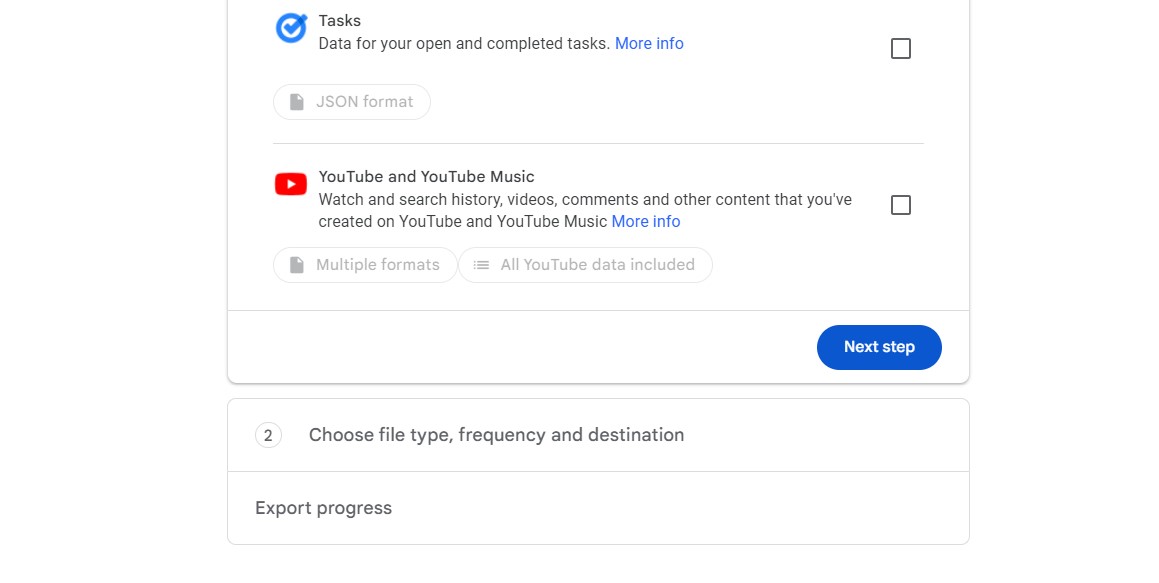The image size is (1159, 583).
Task: Follow the More info link for YouTube
Action: (645, 222)
